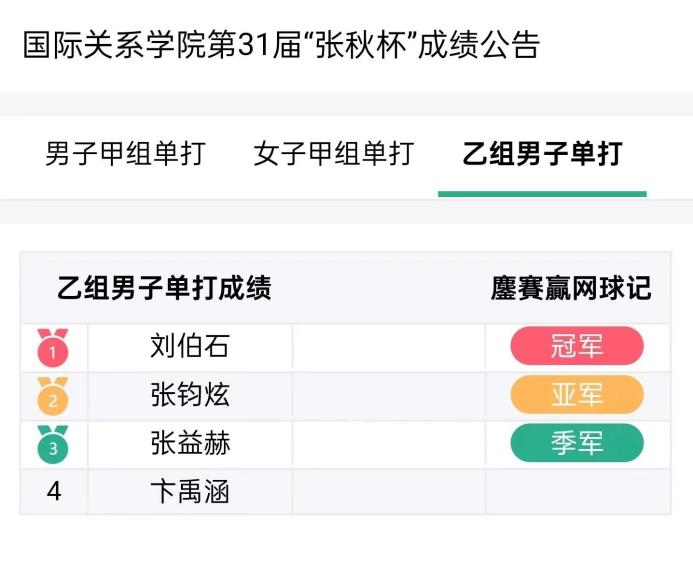The width and height of the screenshot is (693, 564).
Task: Click the empty award cell in 卞禹涵 row
Action: 577,492
